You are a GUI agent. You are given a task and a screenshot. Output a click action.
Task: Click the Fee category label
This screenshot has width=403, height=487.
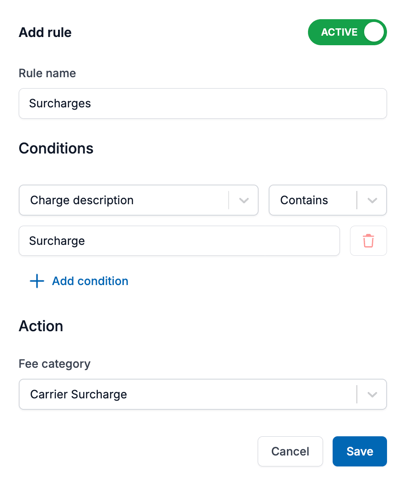click(x=54, y=364)
